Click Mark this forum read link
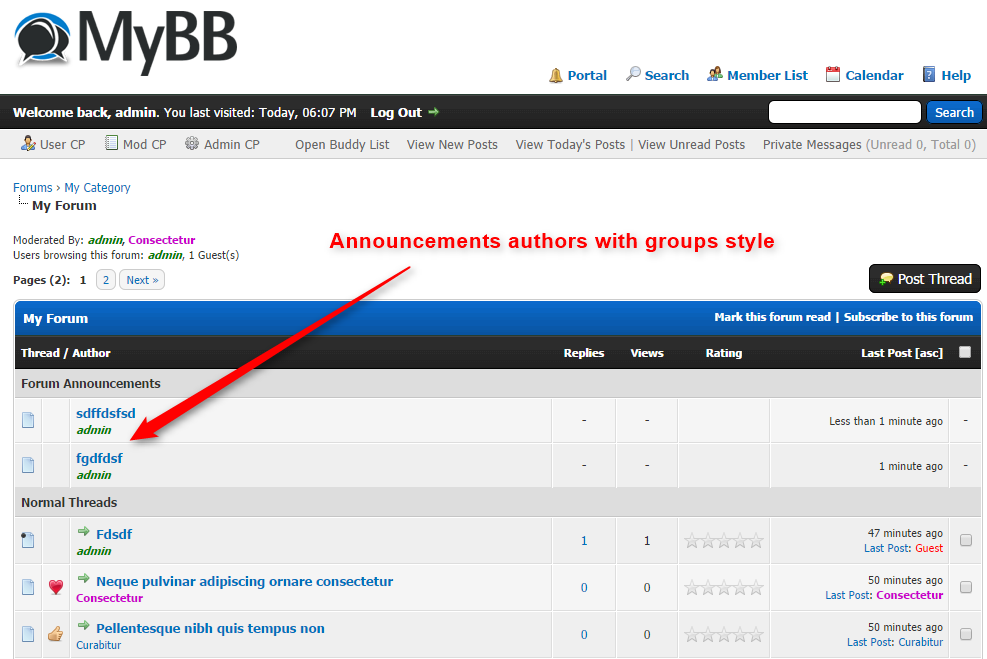The image size is (987, 659). 772,317
